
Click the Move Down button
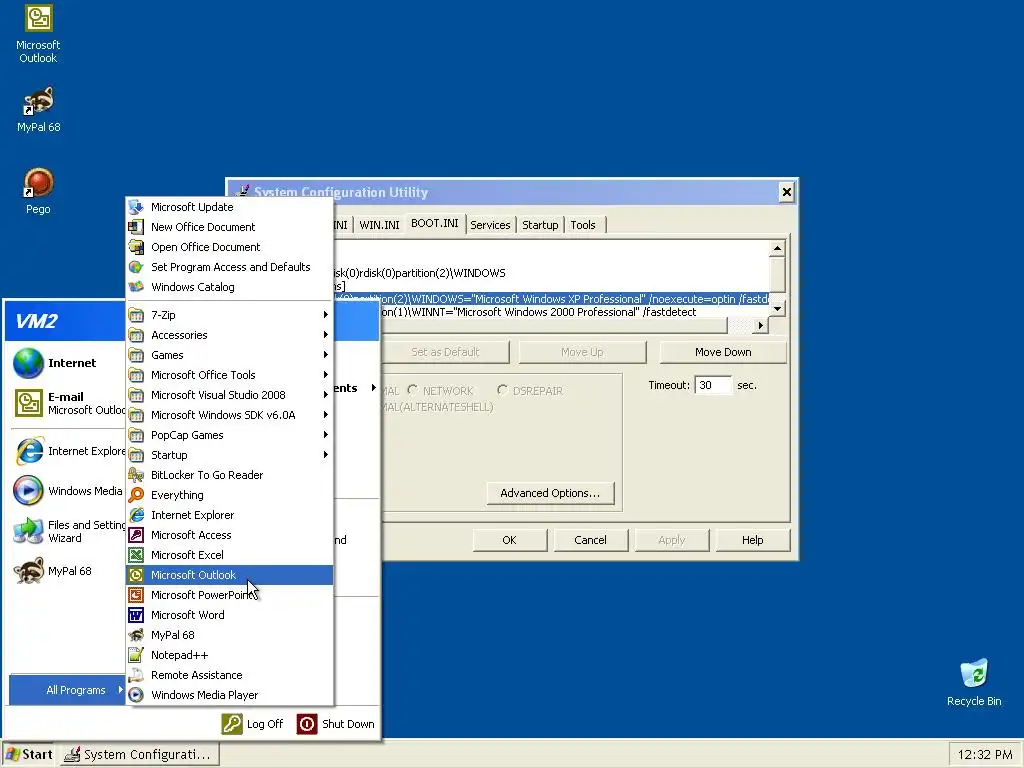coord(723,352)
